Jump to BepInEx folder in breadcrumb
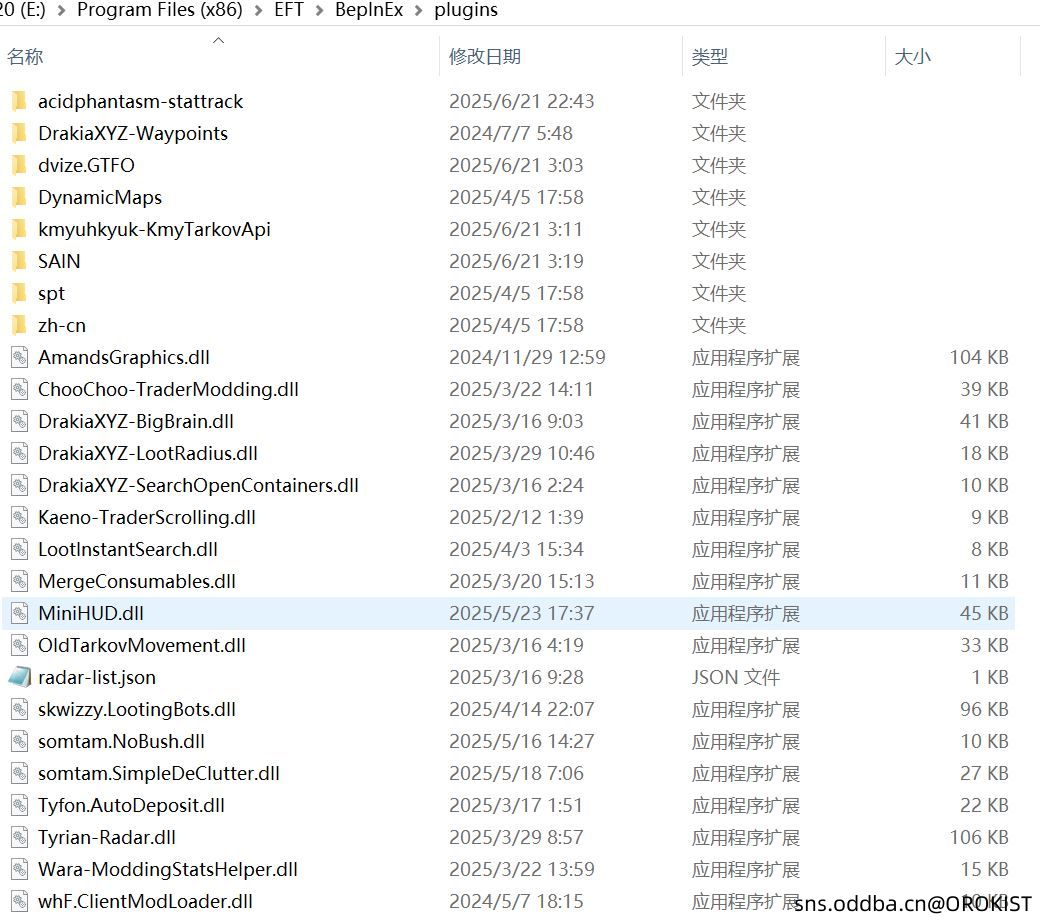The width and height of the screenshot is (1040, 924). point(369,10)
